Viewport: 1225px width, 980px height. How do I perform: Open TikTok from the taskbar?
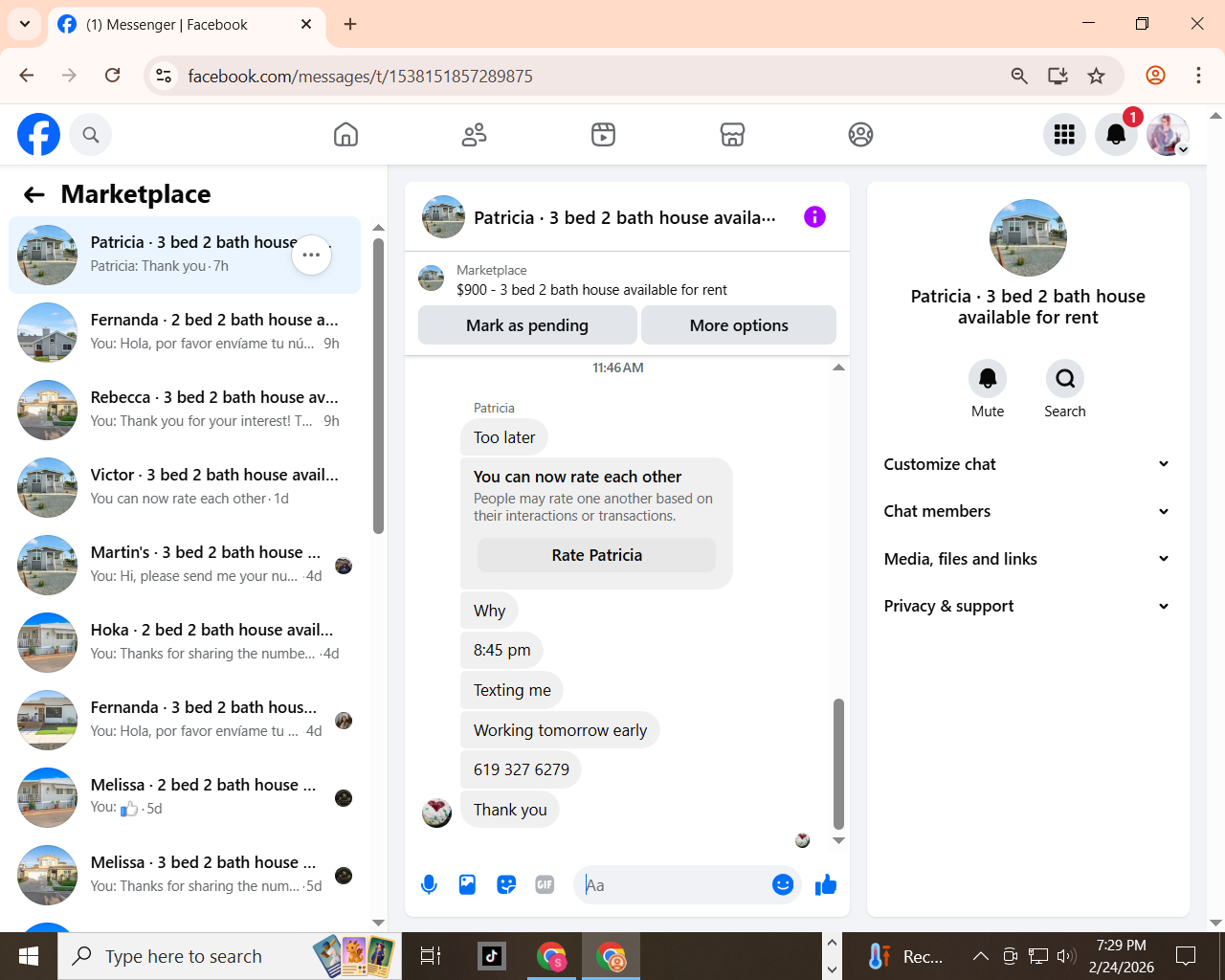tap(492, 956)
